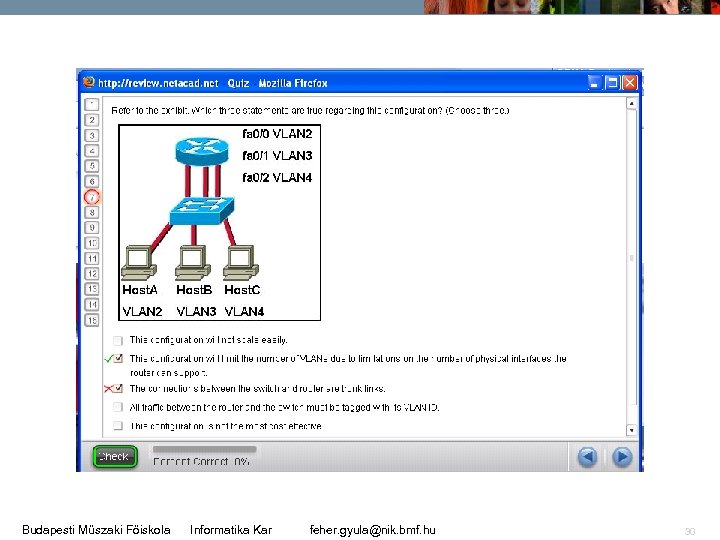Jump to question 6 in sidebar
This screenshot has width=720, height=540.
(x=92, y=181)
